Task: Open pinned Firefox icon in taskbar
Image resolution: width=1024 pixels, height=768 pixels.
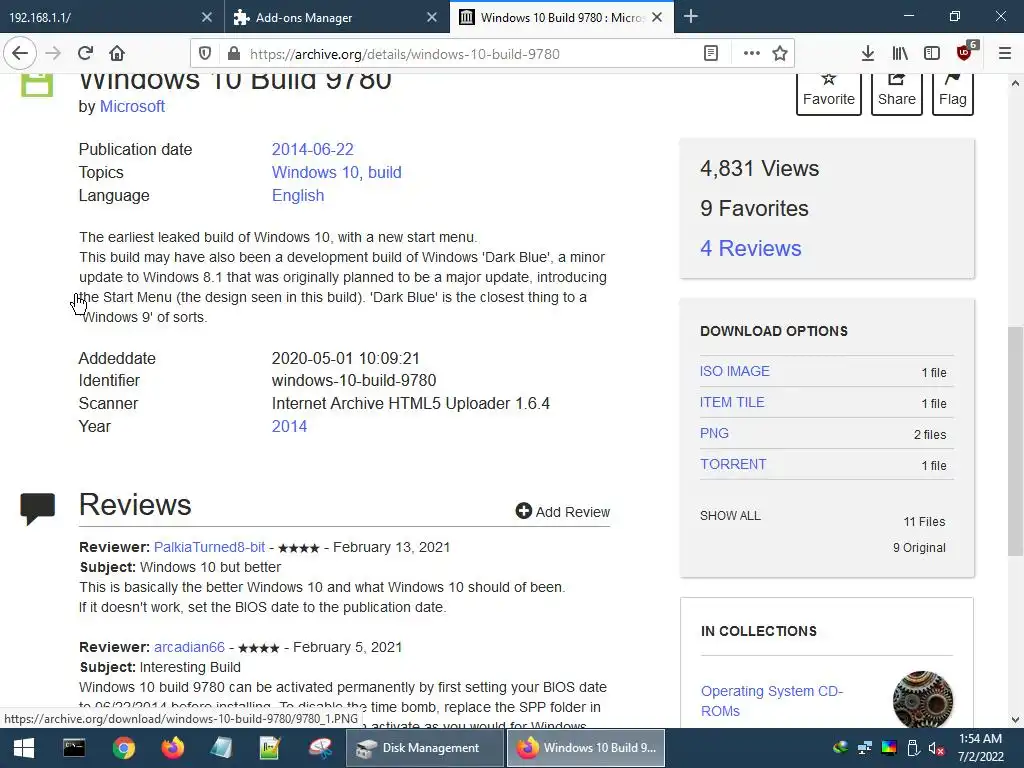Action: (x=173, y=748)
